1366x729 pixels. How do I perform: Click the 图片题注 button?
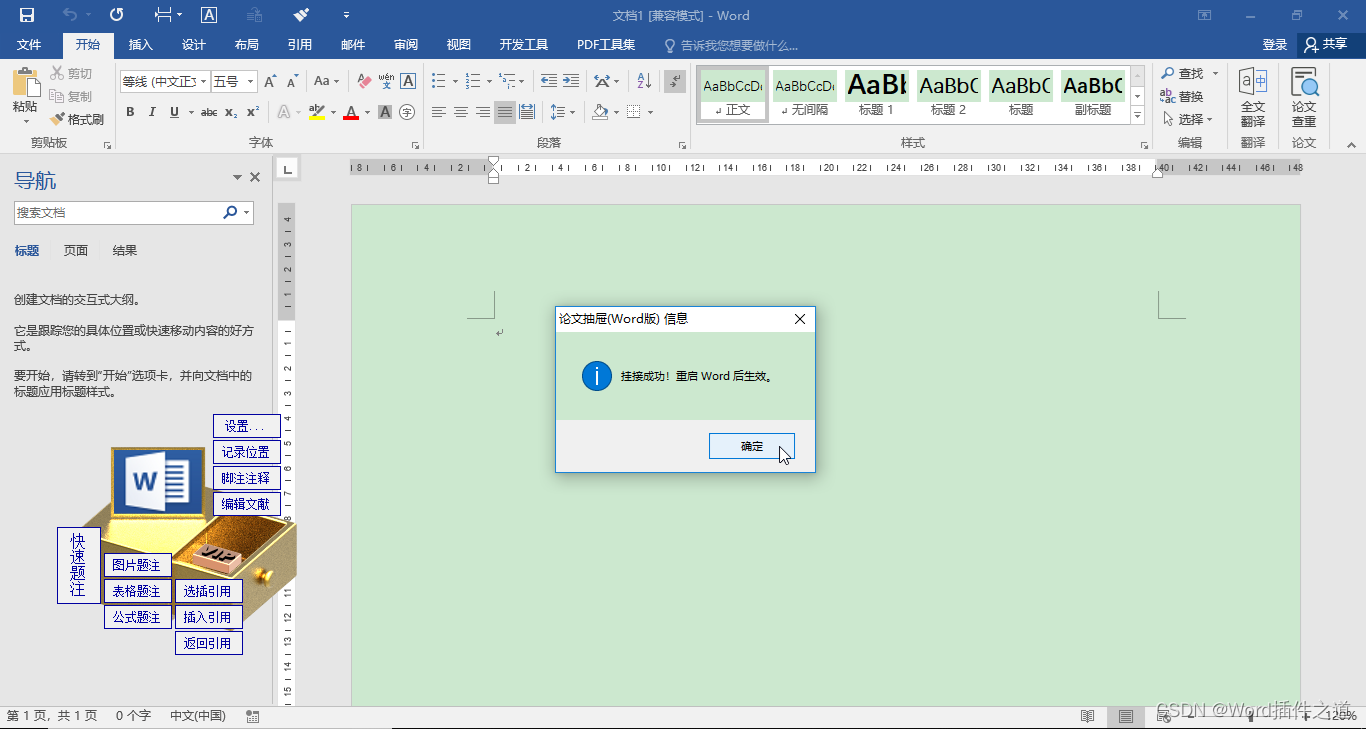coord(137,566)
